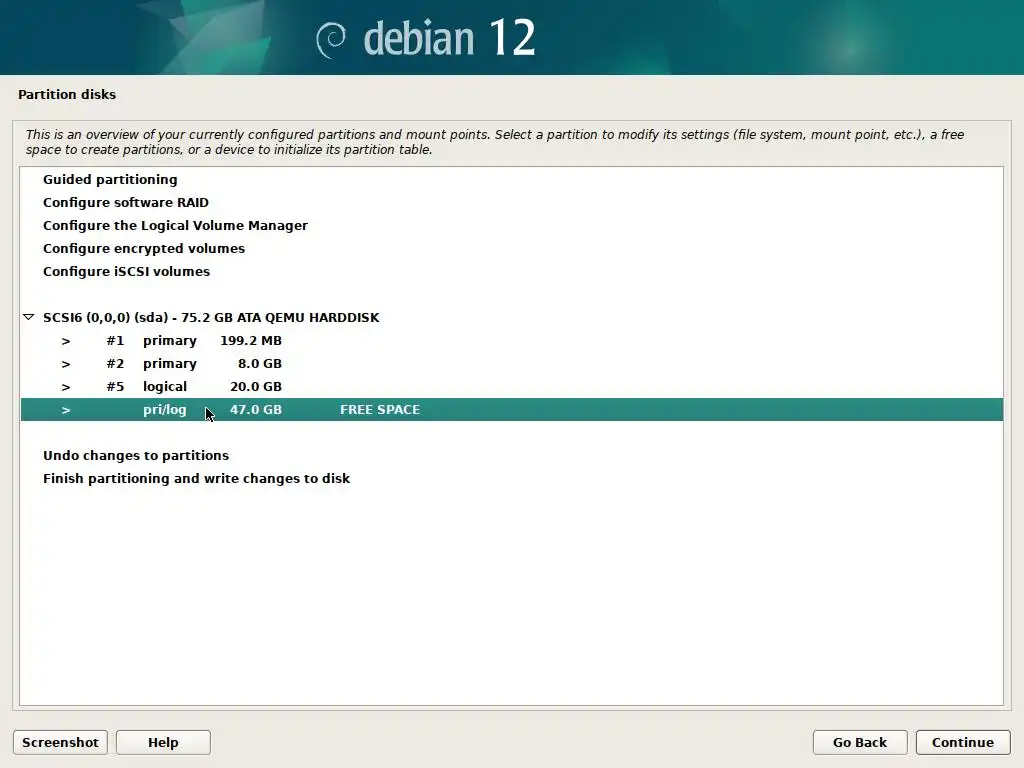Click the 8.0 GB size value
The width and height of the screenshot is (1024, 768).
[260, 363]
